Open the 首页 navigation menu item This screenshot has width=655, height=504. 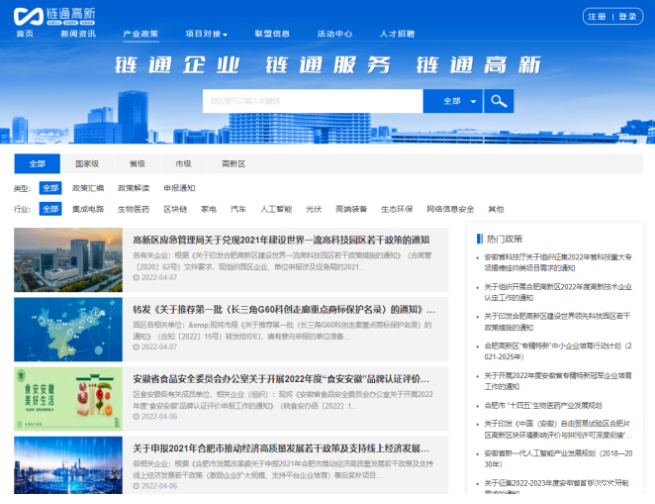(x=25, y=34)
